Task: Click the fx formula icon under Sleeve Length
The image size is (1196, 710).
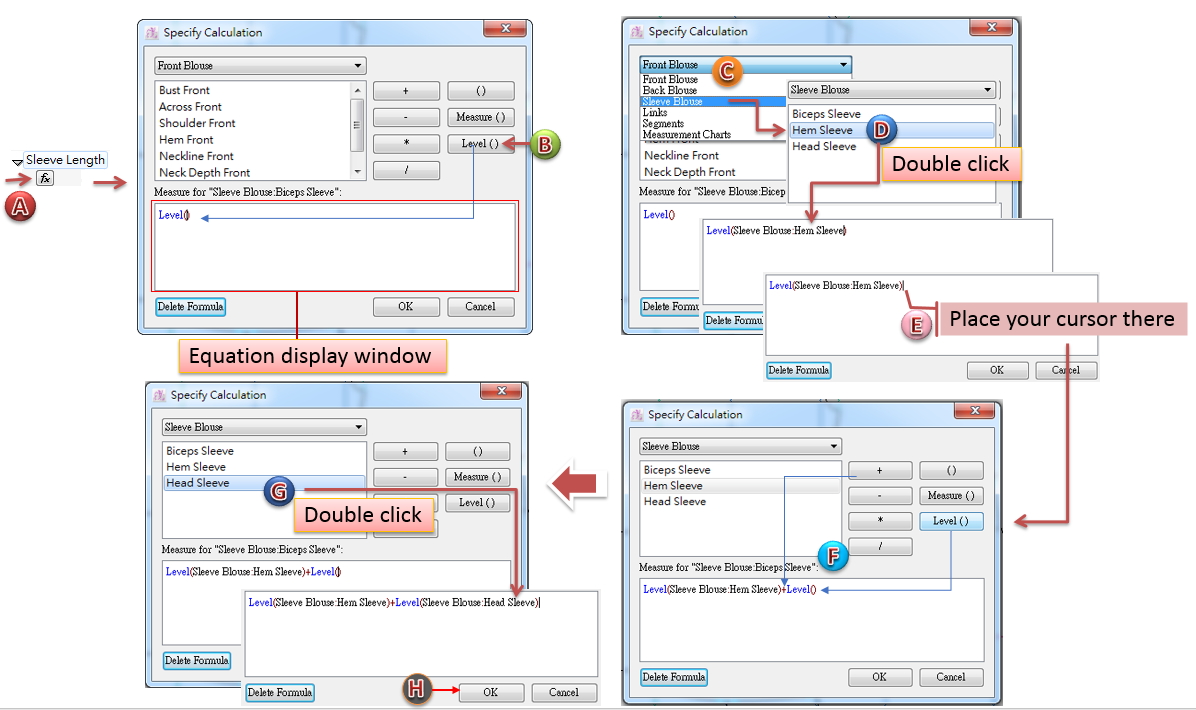Action: [x=45, y=178]
